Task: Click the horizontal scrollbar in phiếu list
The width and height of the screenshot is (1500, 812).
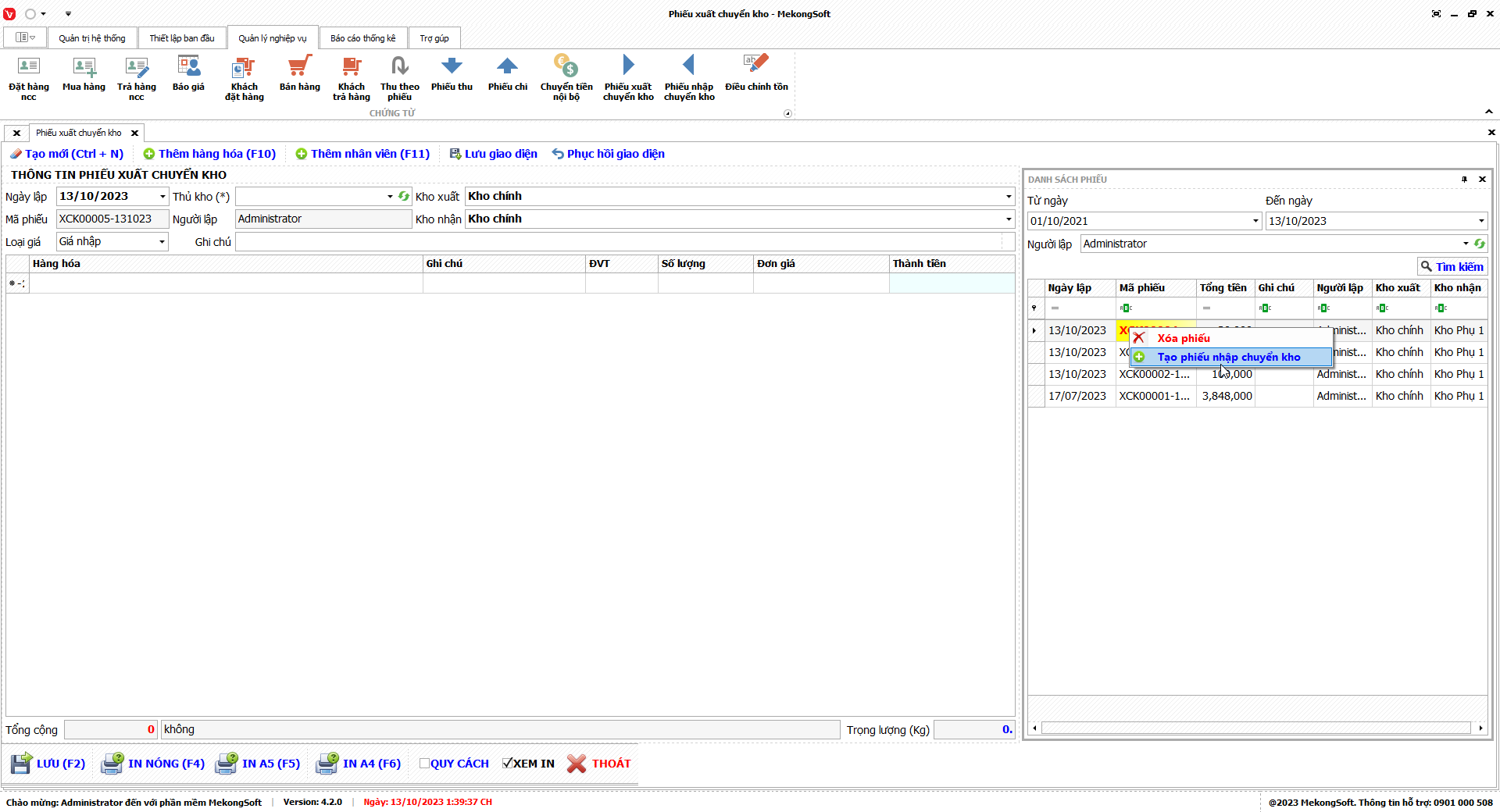Action: click(1255, 728)
